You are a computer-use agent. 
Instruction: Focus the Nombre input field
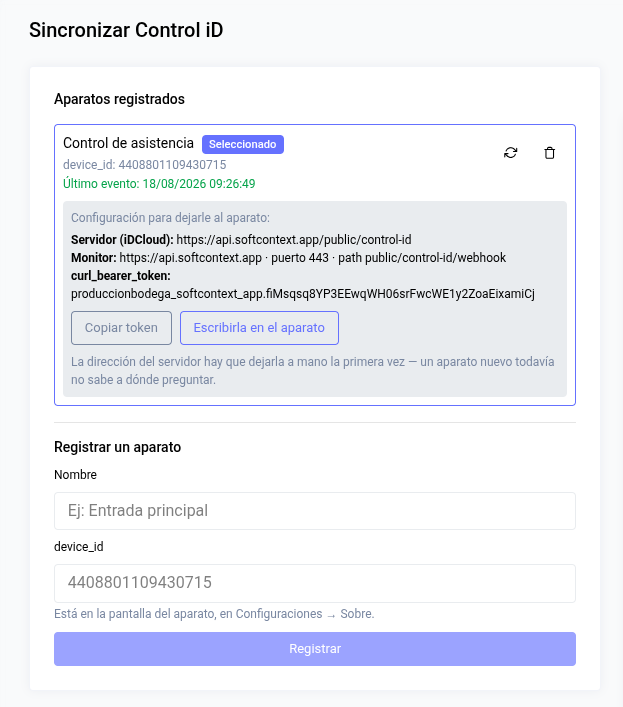click(x=315, y=511)
